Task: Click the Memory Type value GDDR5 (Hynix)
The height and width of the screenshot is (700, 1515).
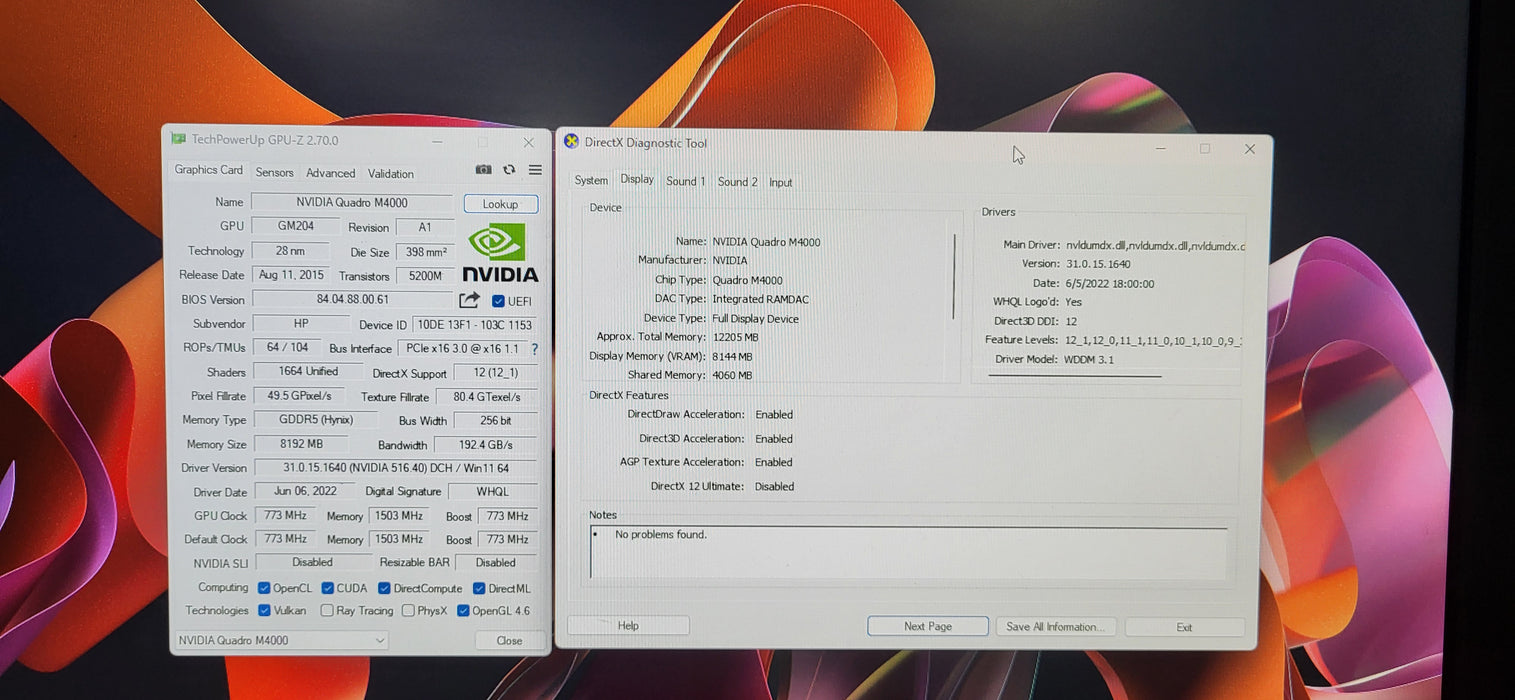Action: coord(316,419)
